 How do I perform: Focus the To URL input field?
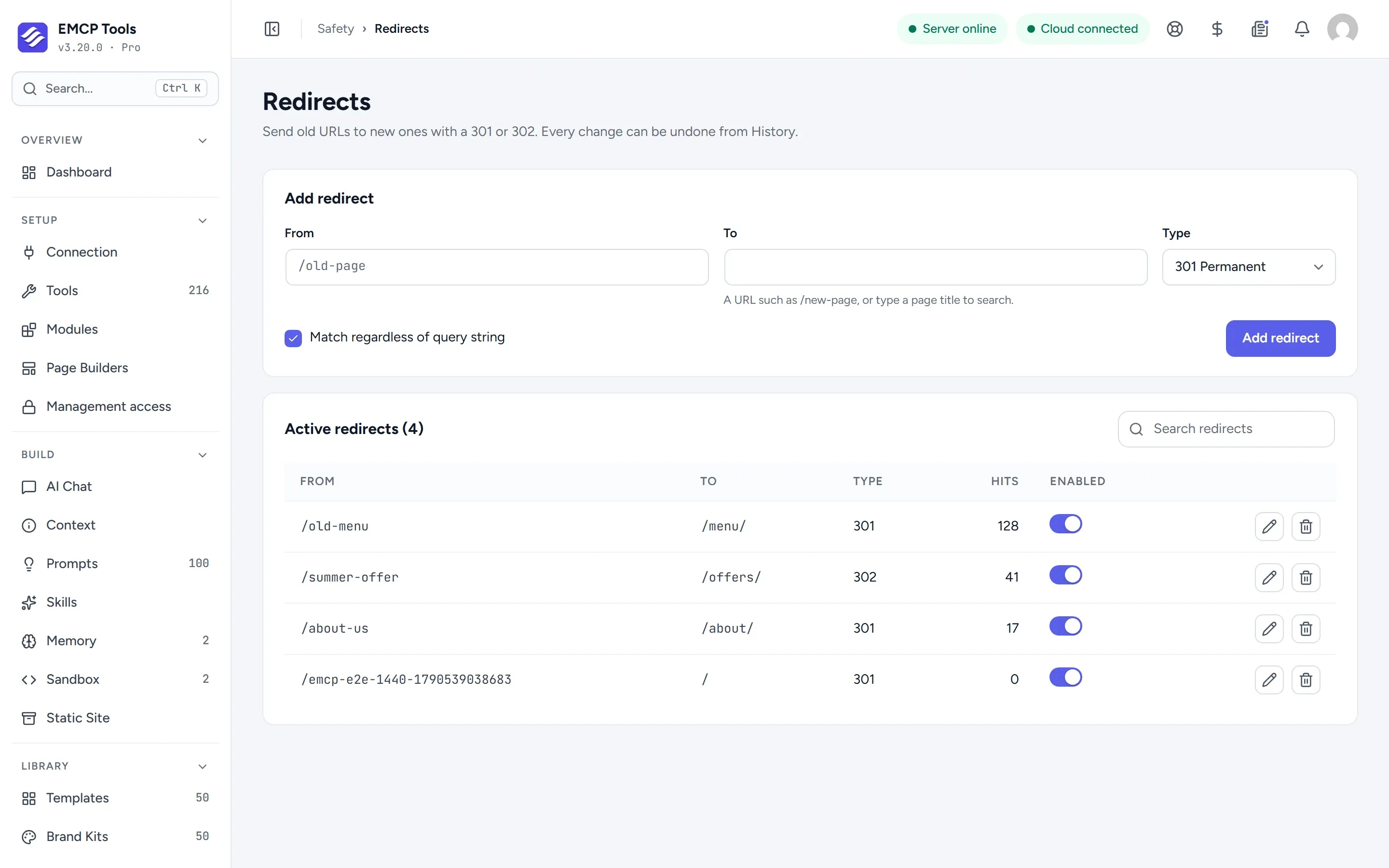[x=935, y=267]
